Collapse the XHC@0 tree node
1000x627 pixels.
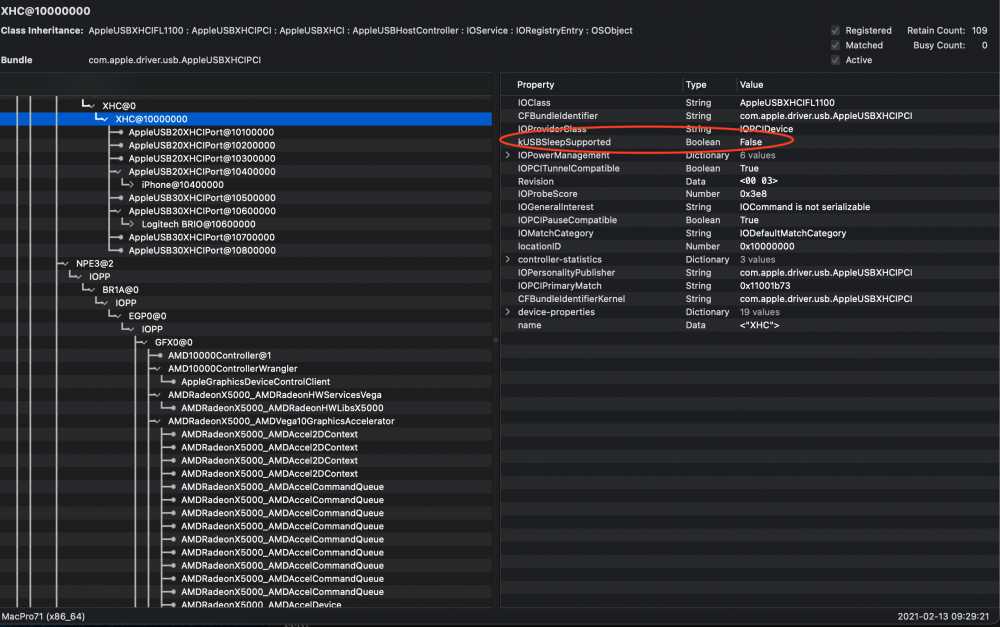[92, 106]
